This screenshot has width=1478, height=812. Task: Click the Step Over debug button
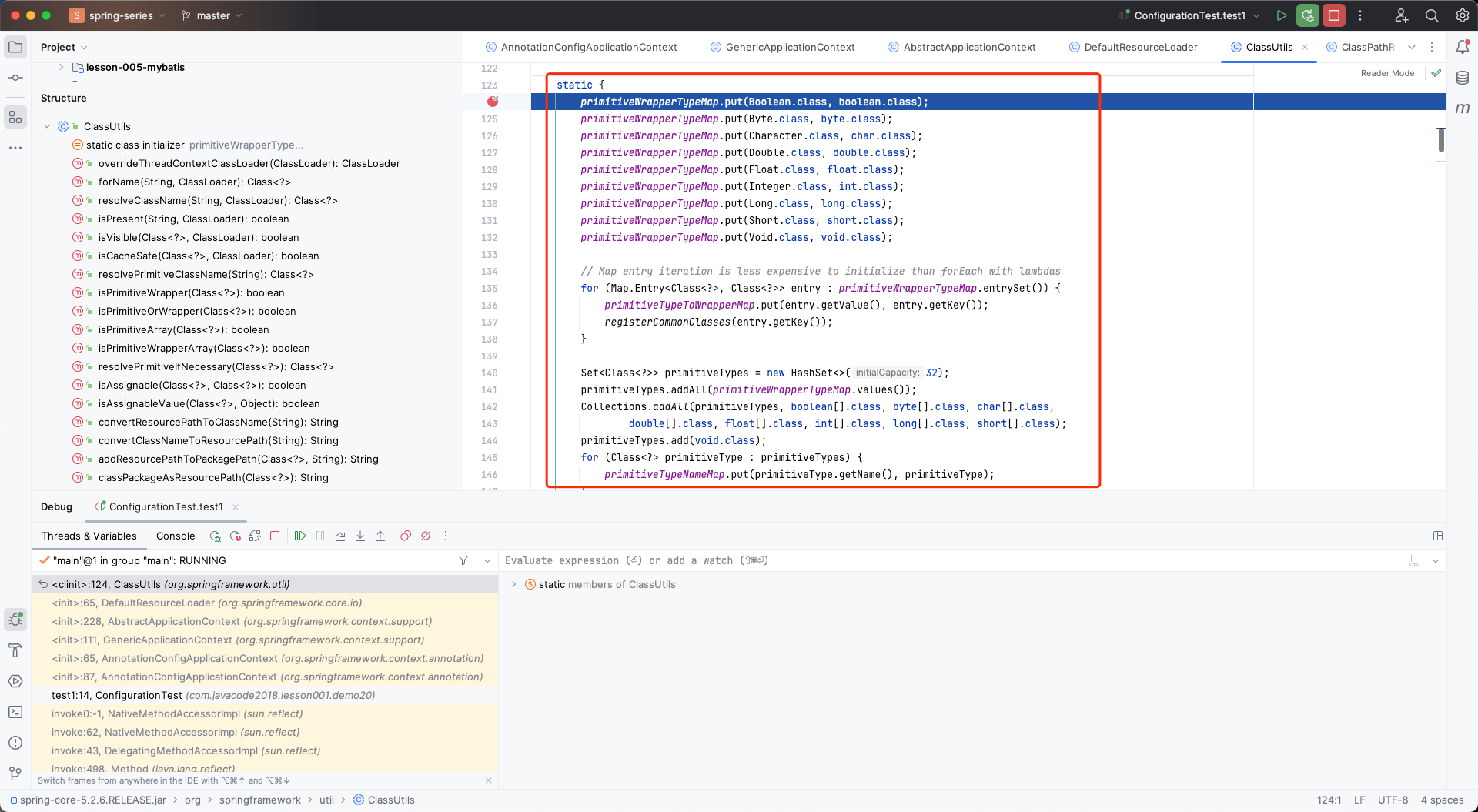(340, 536)
